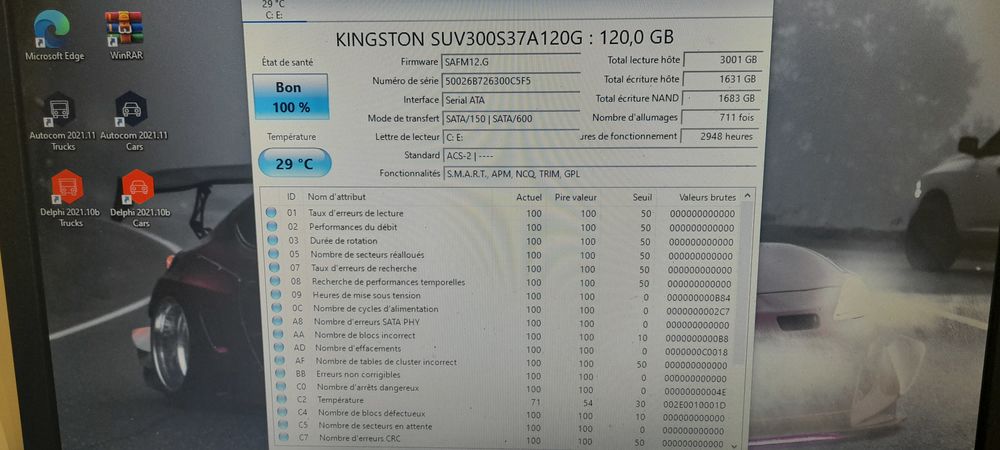
Task: Select row A8 Nombre d'erreurs SATA PHY
Action: [501, 323]
